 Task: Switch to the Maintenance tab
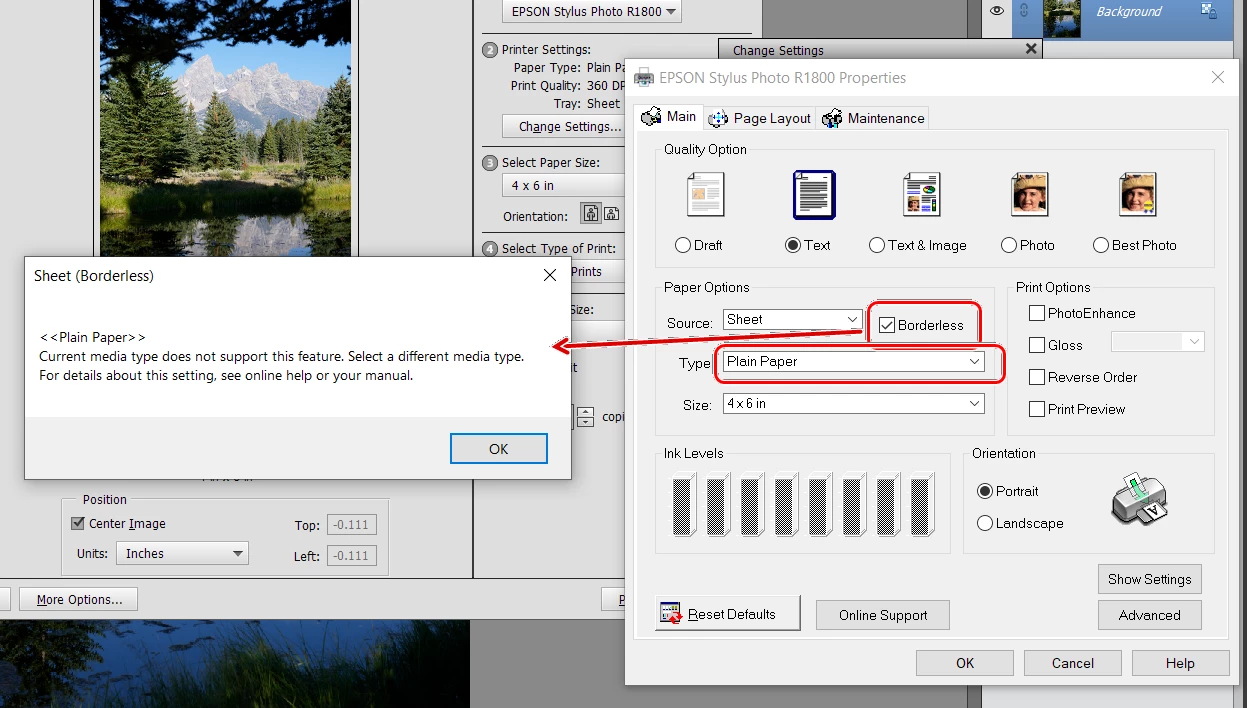click(874, 118)
